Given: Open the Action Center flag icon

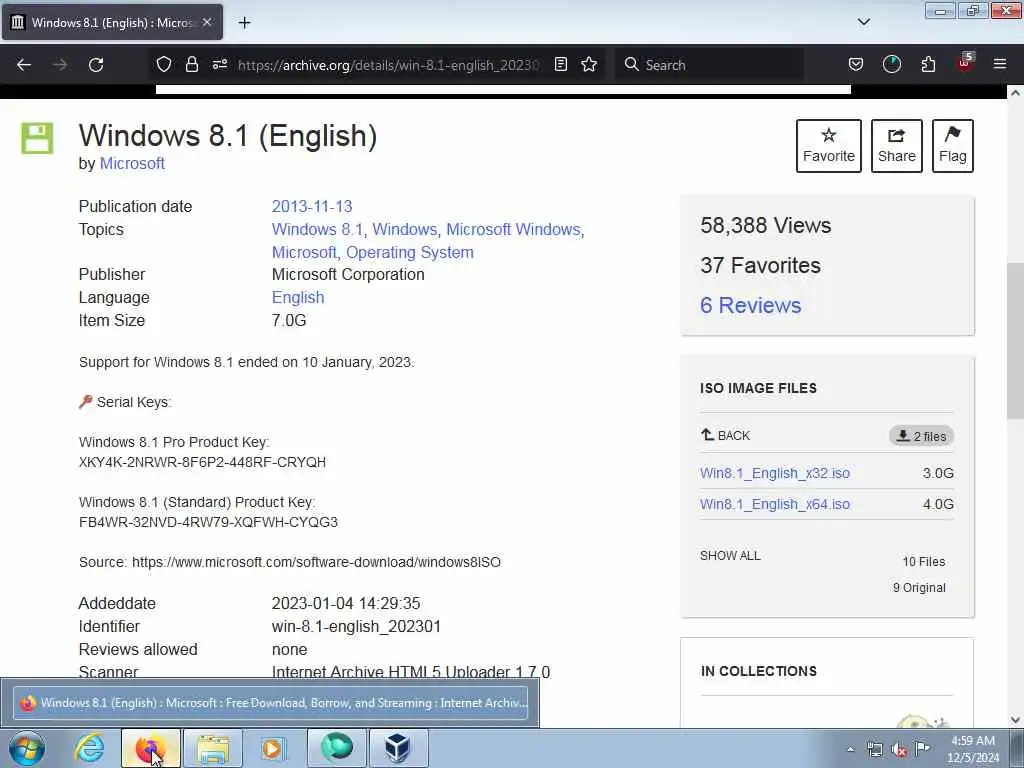Looking at the screenshot, I should pos(922,748).
